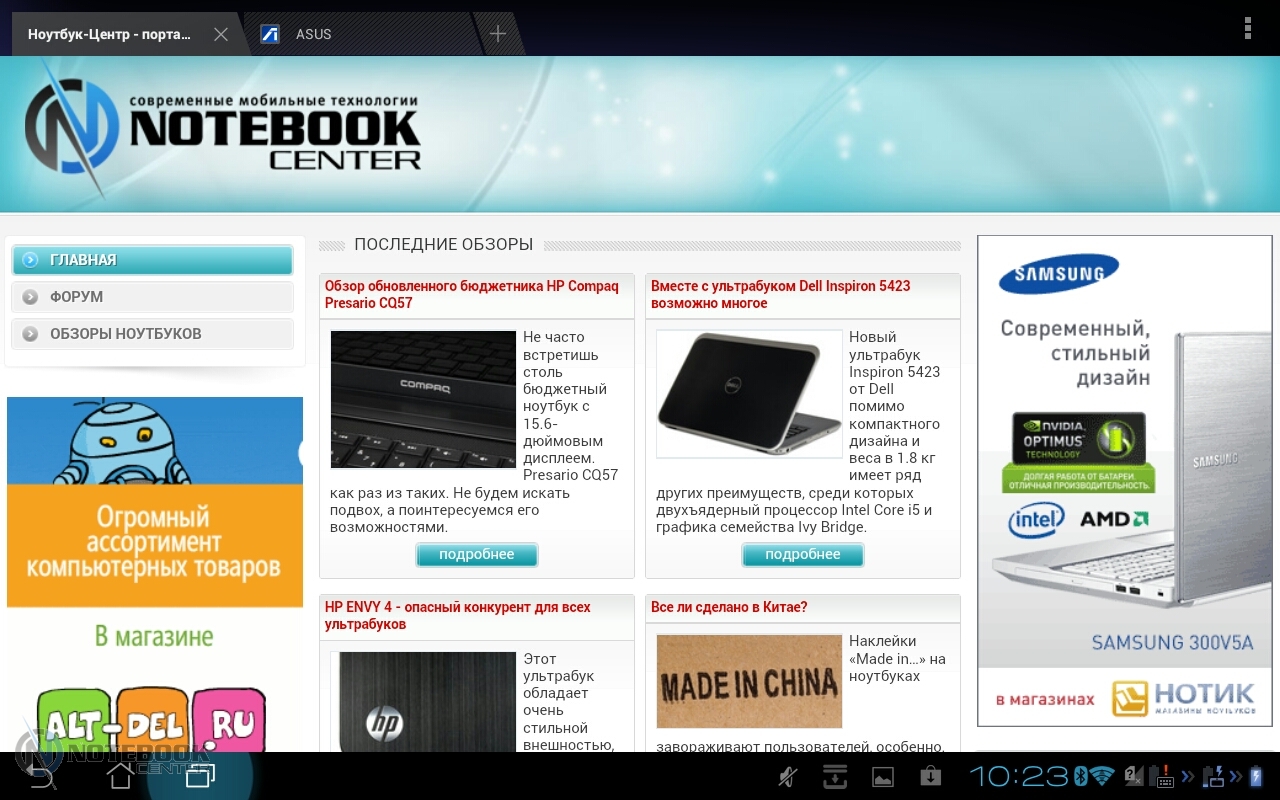Click the Samsung 300V5A advertisement banner
The image size is (1280, 800).
coord(1124,480)
